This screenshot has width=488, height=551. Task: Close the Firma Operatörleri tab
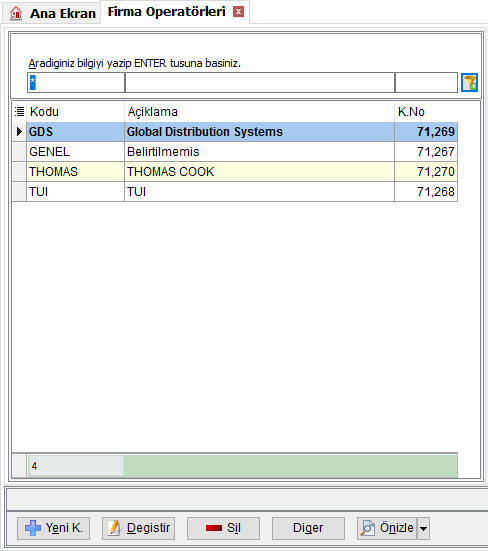(x=238, y=12)
